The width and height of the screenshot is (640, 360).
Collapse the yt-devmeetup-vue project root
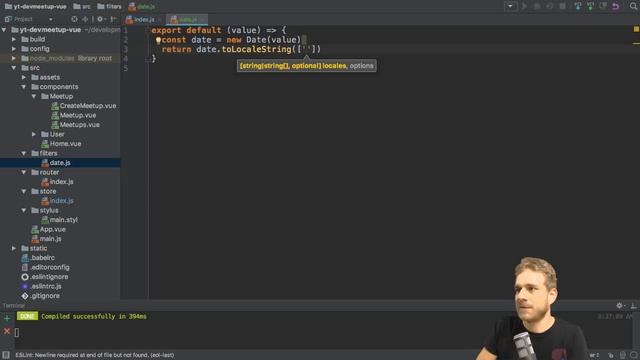[4, 30]
